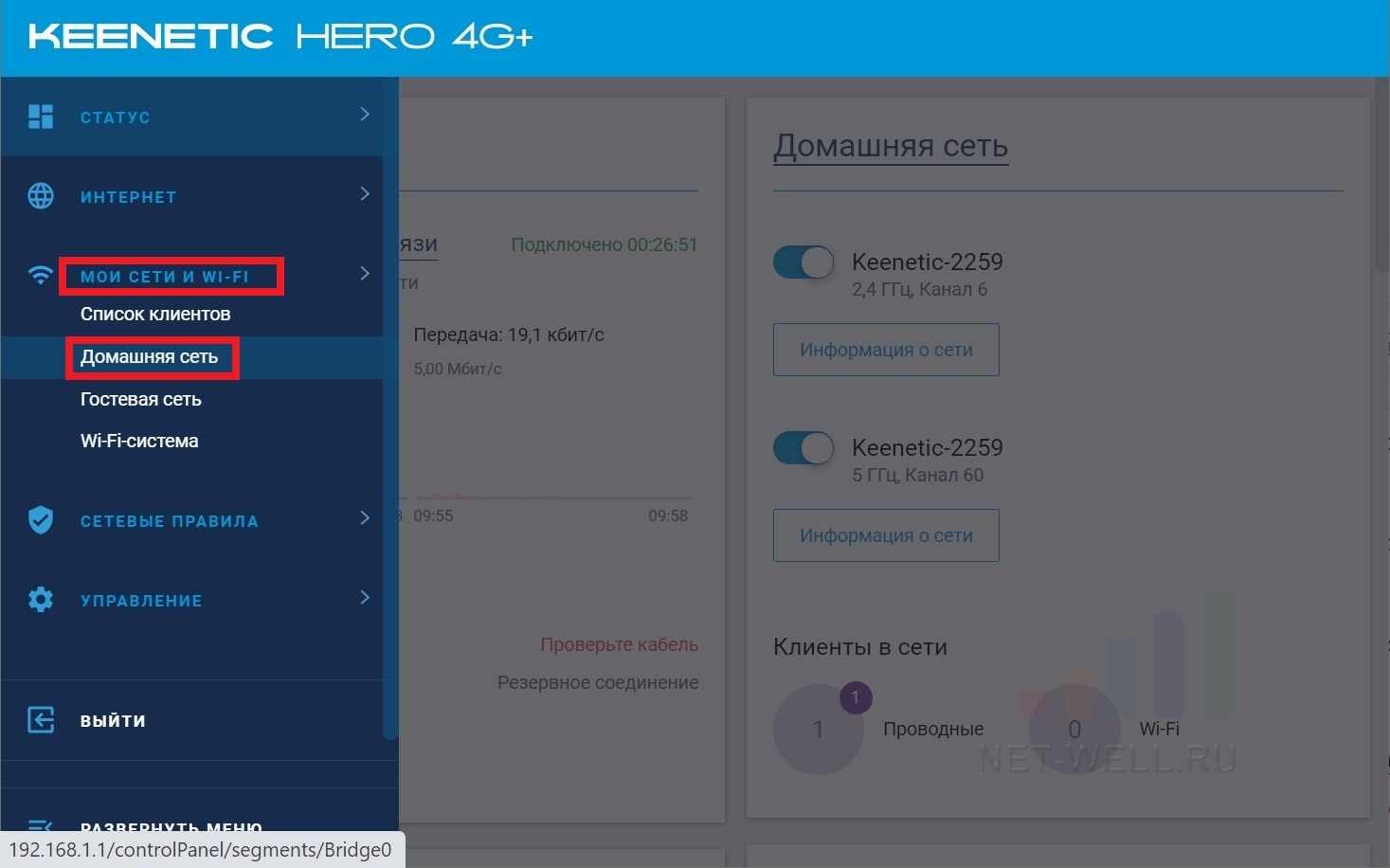Select Мои сети и Wi-Fi menu
Viewport: 1390px width, 868px height.
(x=165, y=277)
